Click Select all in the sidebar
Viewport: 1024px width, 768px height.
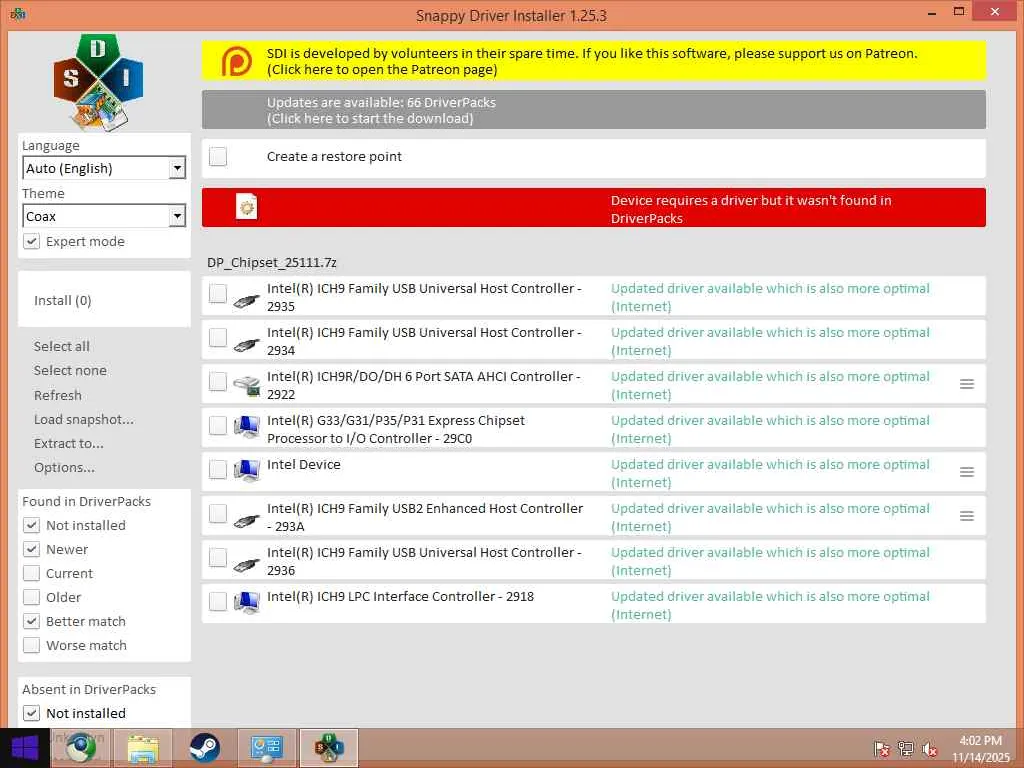(62, 346)
